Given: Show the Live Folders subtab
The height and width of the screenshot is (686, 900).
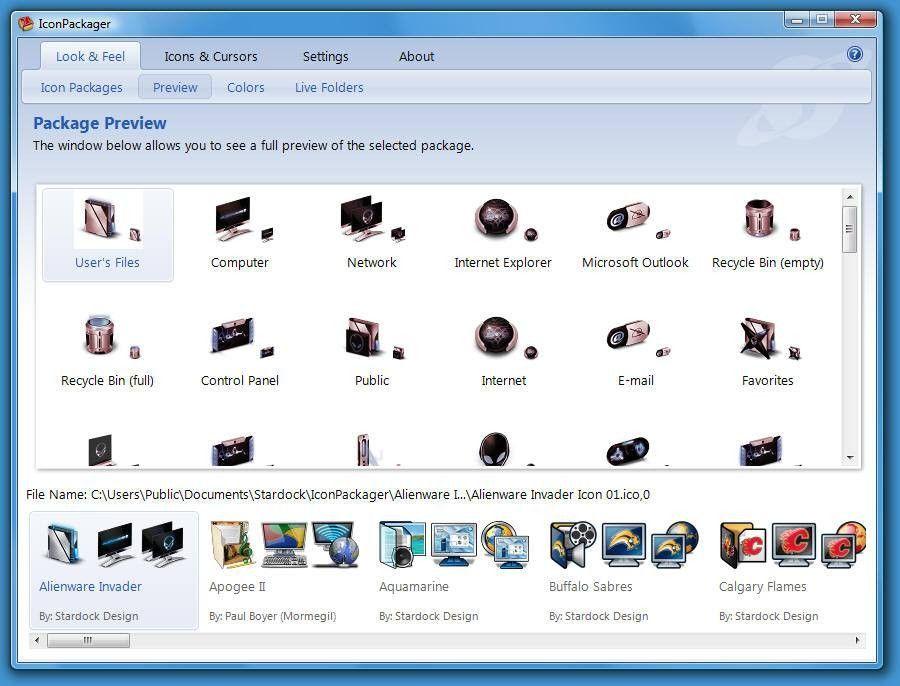Looking at the screenshot, I should (329, 88).
